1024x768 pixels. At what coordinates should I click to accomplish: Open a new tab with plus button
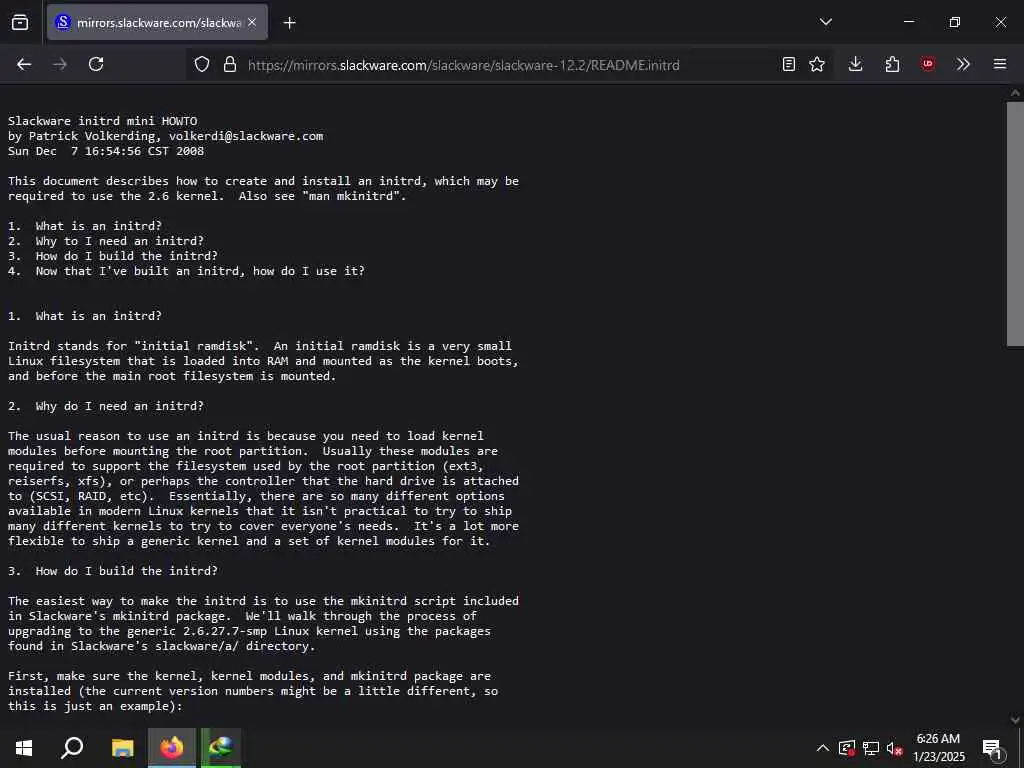[290, 23]
